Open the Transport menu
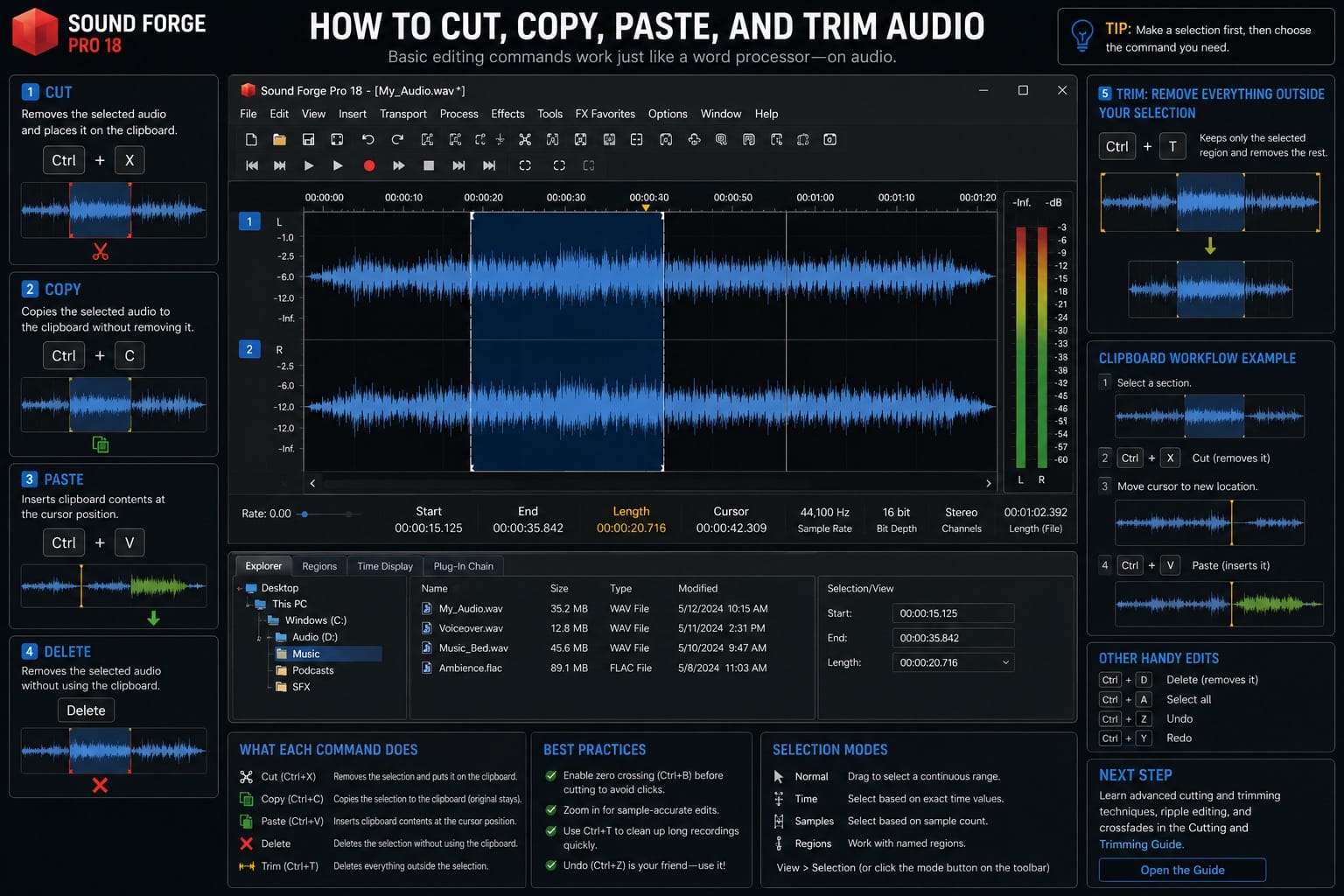1344x896 pixels. [x=403, y=114]
